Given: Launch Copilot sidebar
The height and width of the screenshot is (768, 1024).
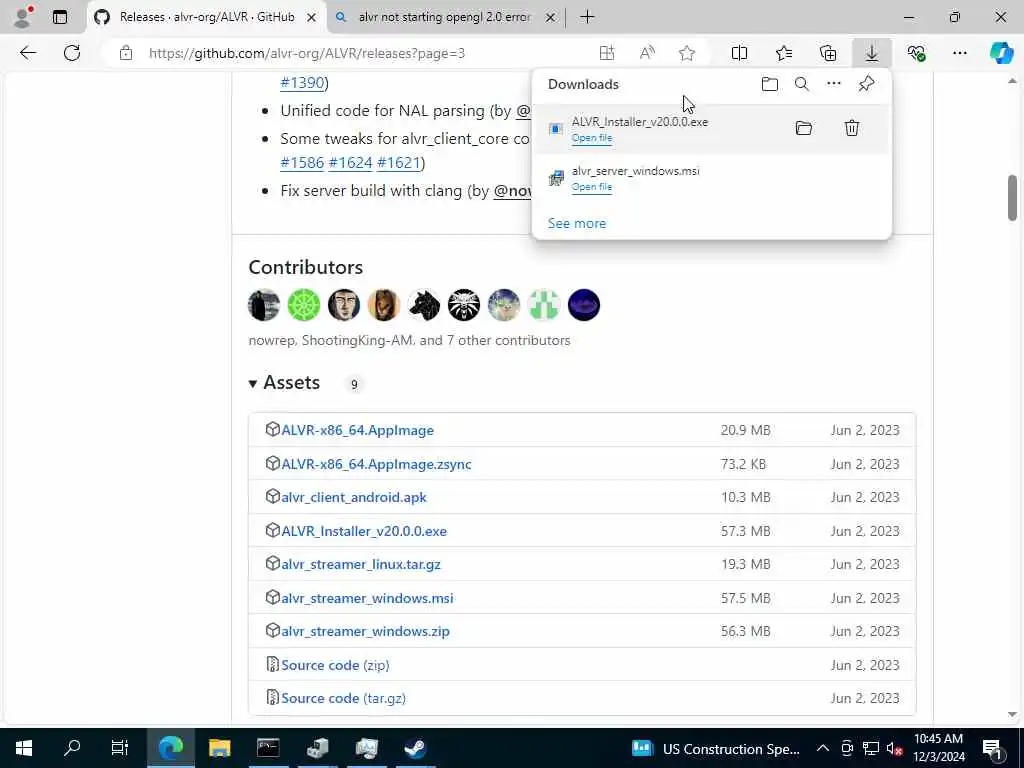Looking at the screenshot, I should [x=1001, y=53].
